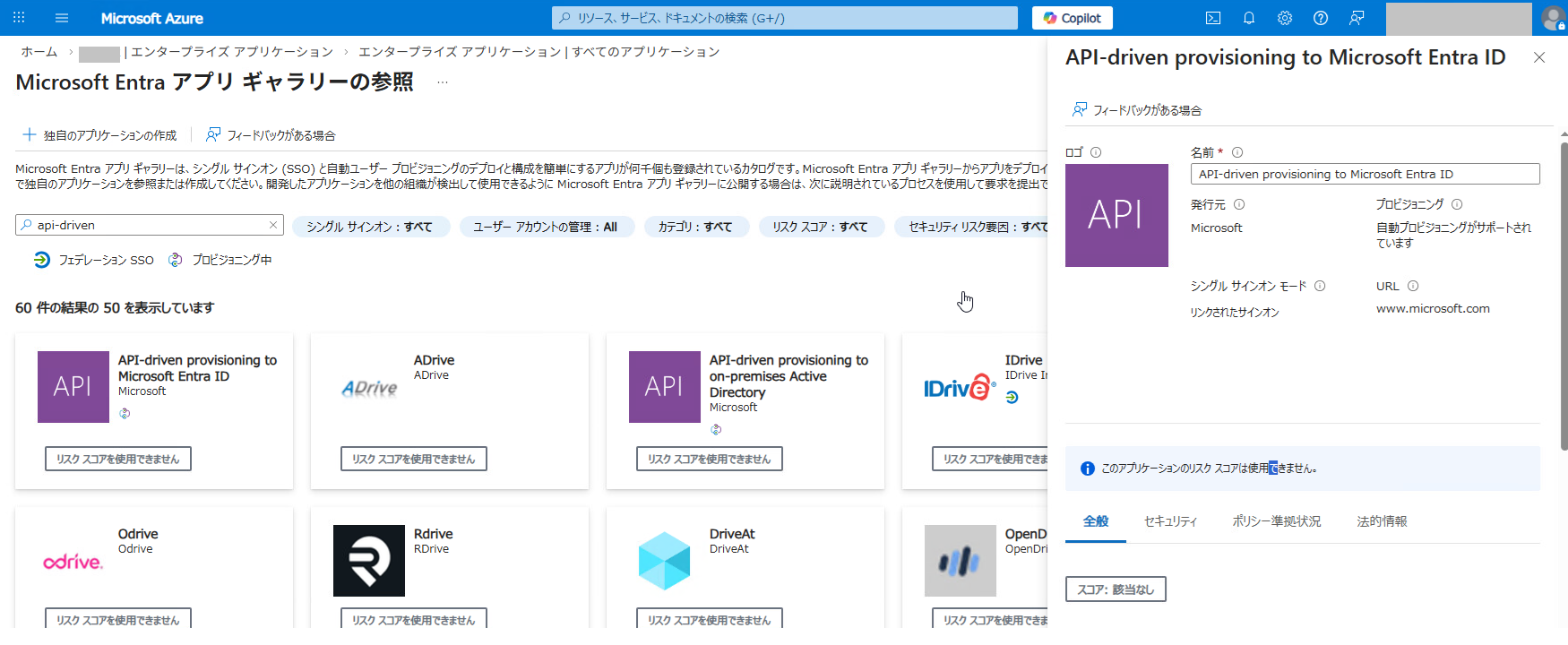Click the Microsoft apps grid launcher

pyautogui.click(x=19, y=18)
